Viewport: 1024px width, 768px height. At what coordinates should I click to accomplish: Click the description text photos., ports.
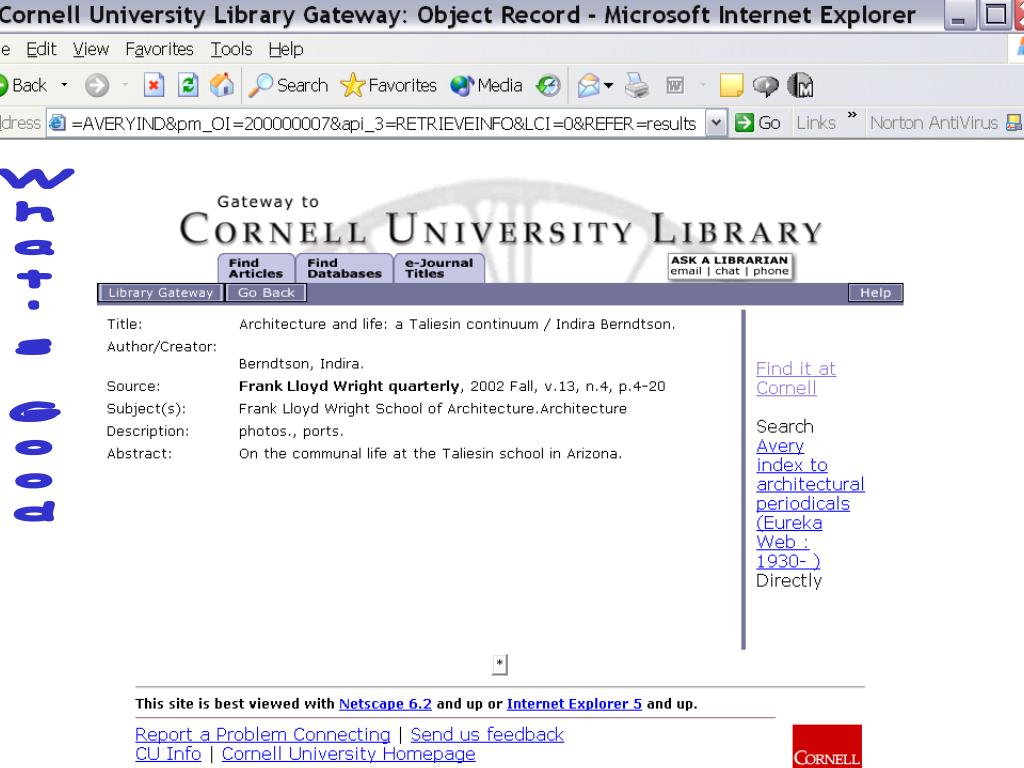(291, 432)
